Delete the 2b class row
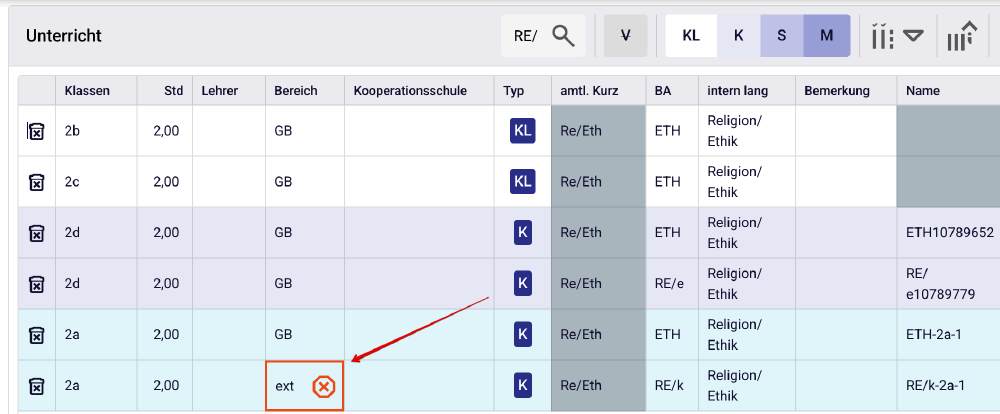This screenshot has height=414, width=1000. coord(36,131)
